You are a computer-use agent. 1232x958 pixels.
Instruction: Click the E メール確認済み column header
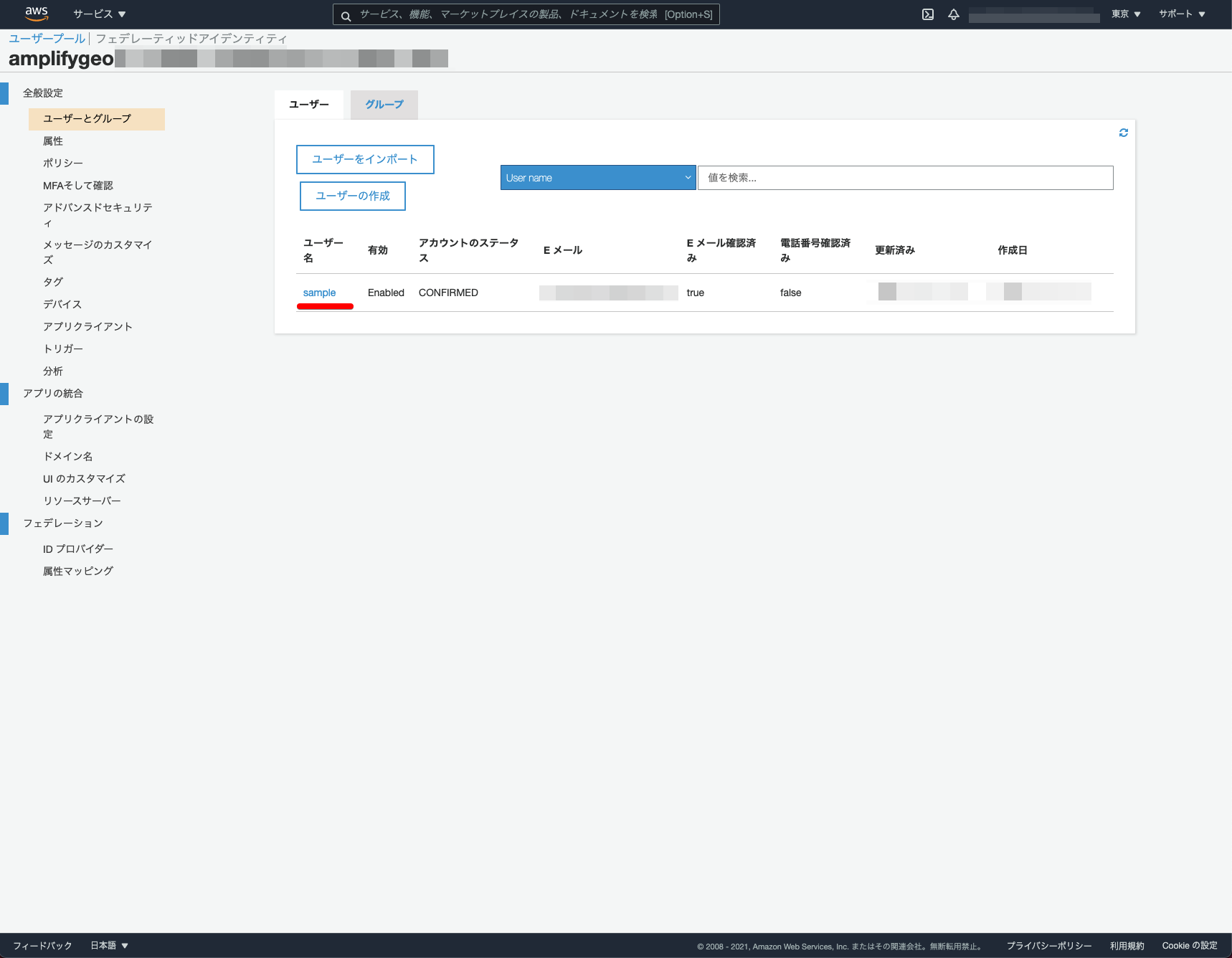(721, 250)
